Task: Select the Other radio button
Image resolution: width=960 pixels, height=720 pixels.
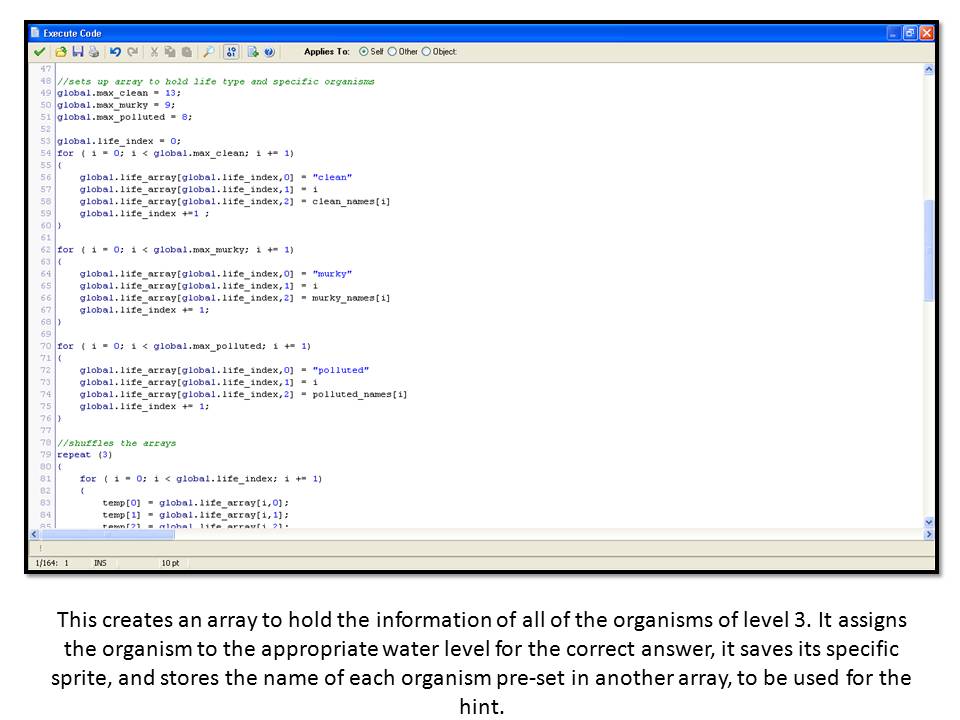Action: click(x=392, y=52)
